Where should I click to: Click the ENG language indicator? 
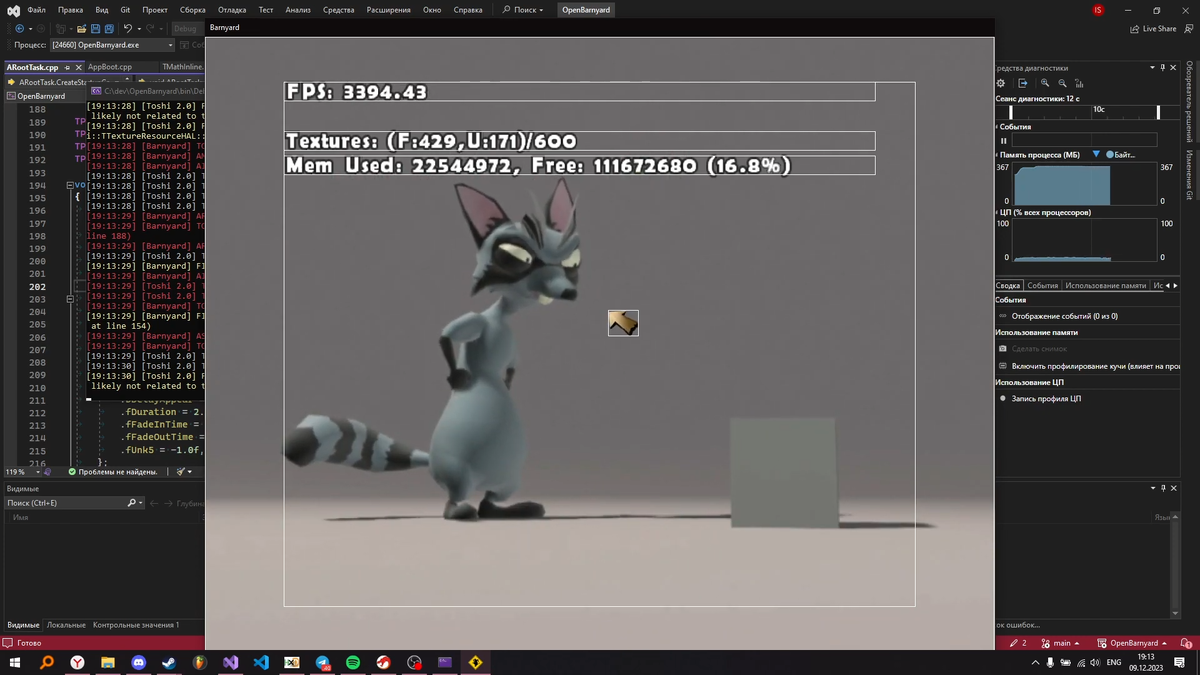[1113, 663]
